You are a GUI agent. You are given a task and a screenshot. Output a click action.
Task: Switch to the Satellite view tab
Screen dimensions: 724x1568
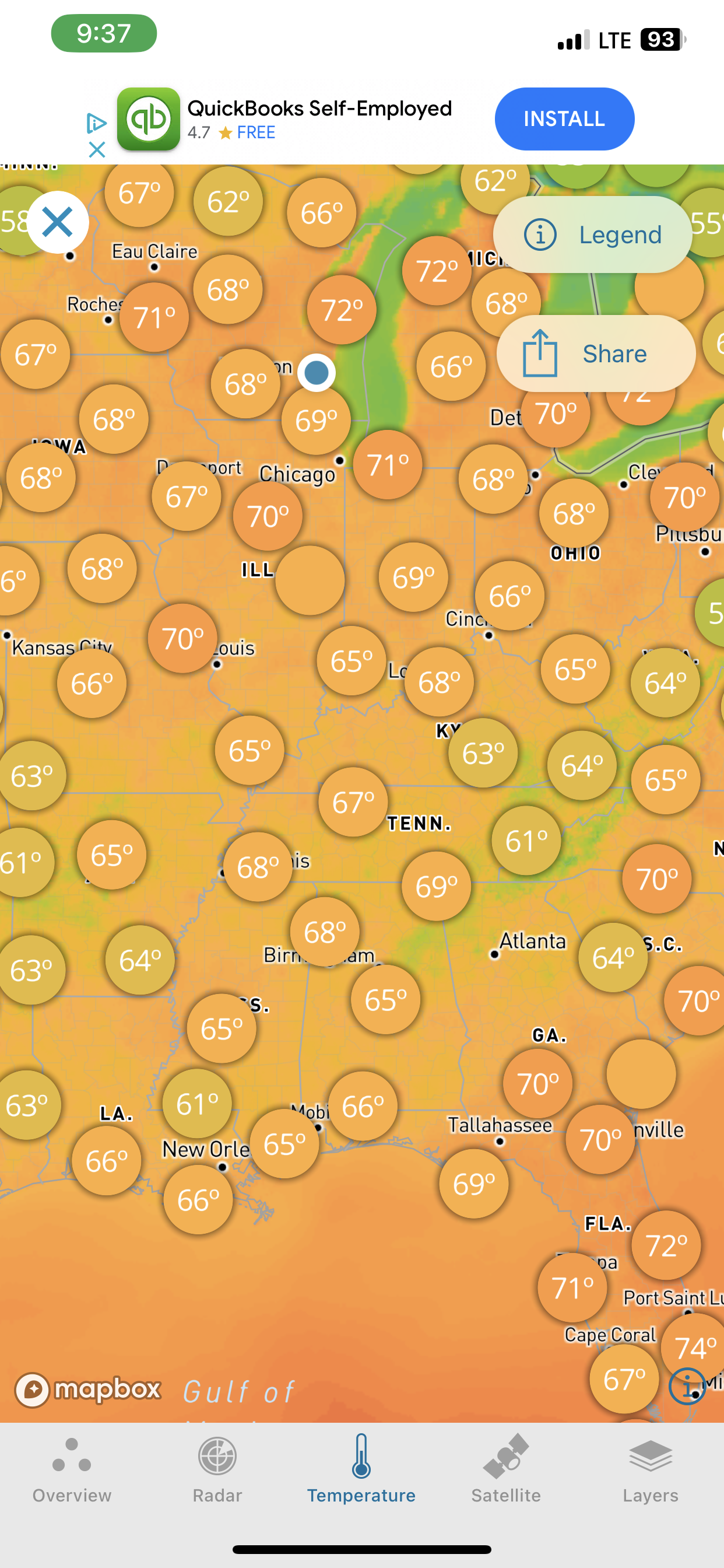[505, 1469]
